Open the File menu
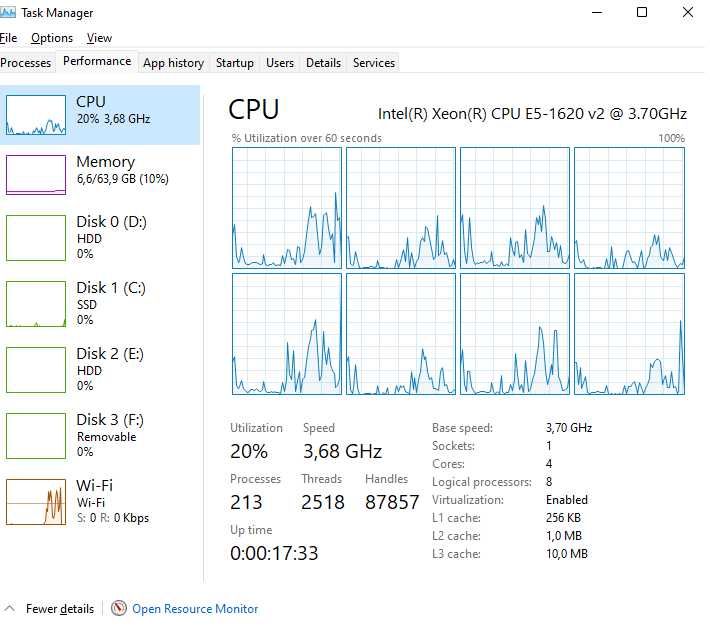710x630 pixels. pos(9,38)
